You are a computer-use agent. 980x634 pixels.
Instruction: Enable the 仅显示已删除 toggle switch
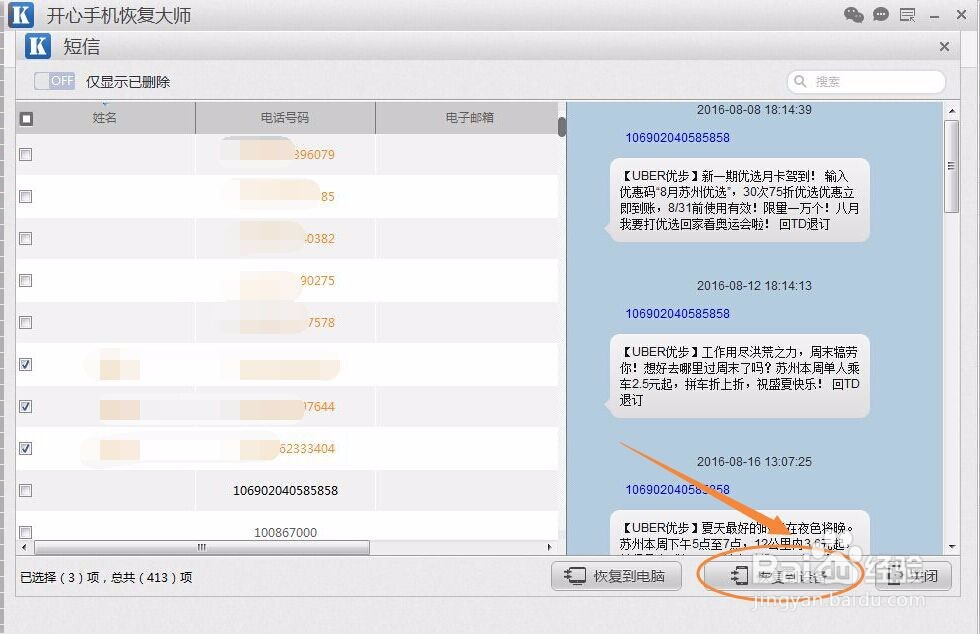54,81
